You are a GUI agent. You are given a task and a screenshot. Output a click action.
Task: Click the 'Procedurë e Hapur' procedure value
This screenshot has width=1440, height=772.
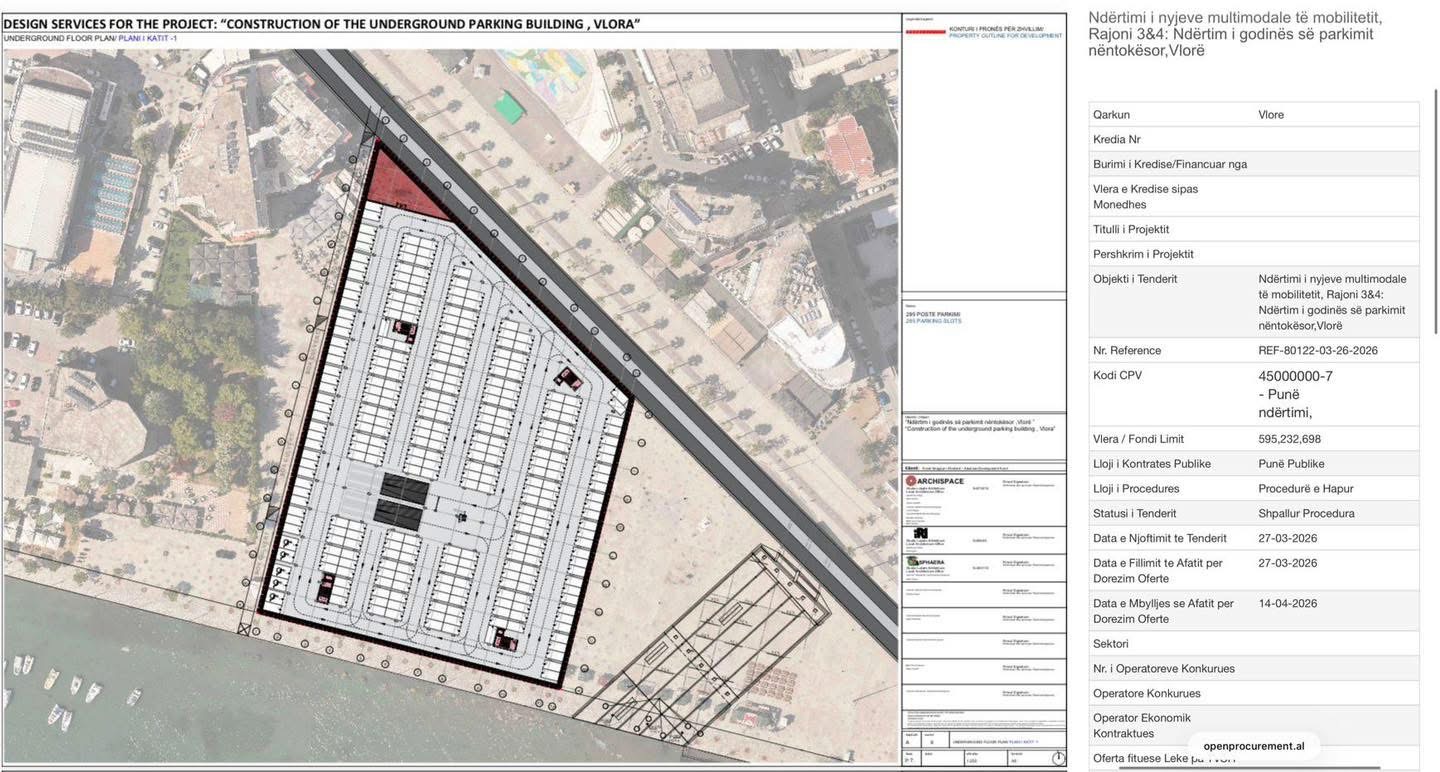[1304, 489]
